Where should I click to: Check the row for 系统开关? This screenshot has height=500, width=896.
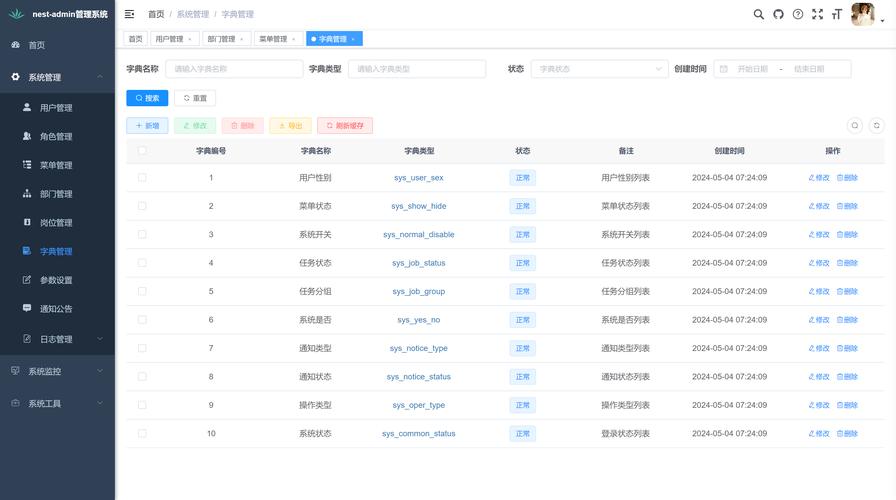pos(142,234)
